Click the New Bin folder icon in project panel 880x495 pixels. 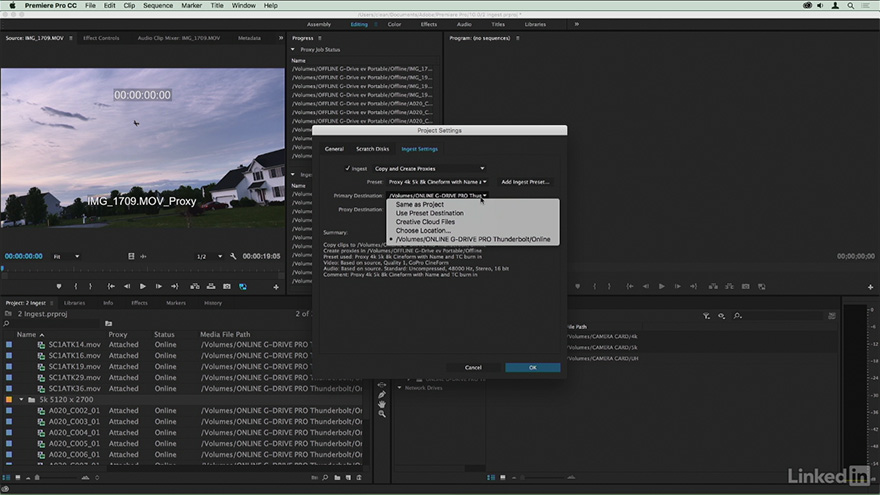pyautogui.click(x=337, y=478)
